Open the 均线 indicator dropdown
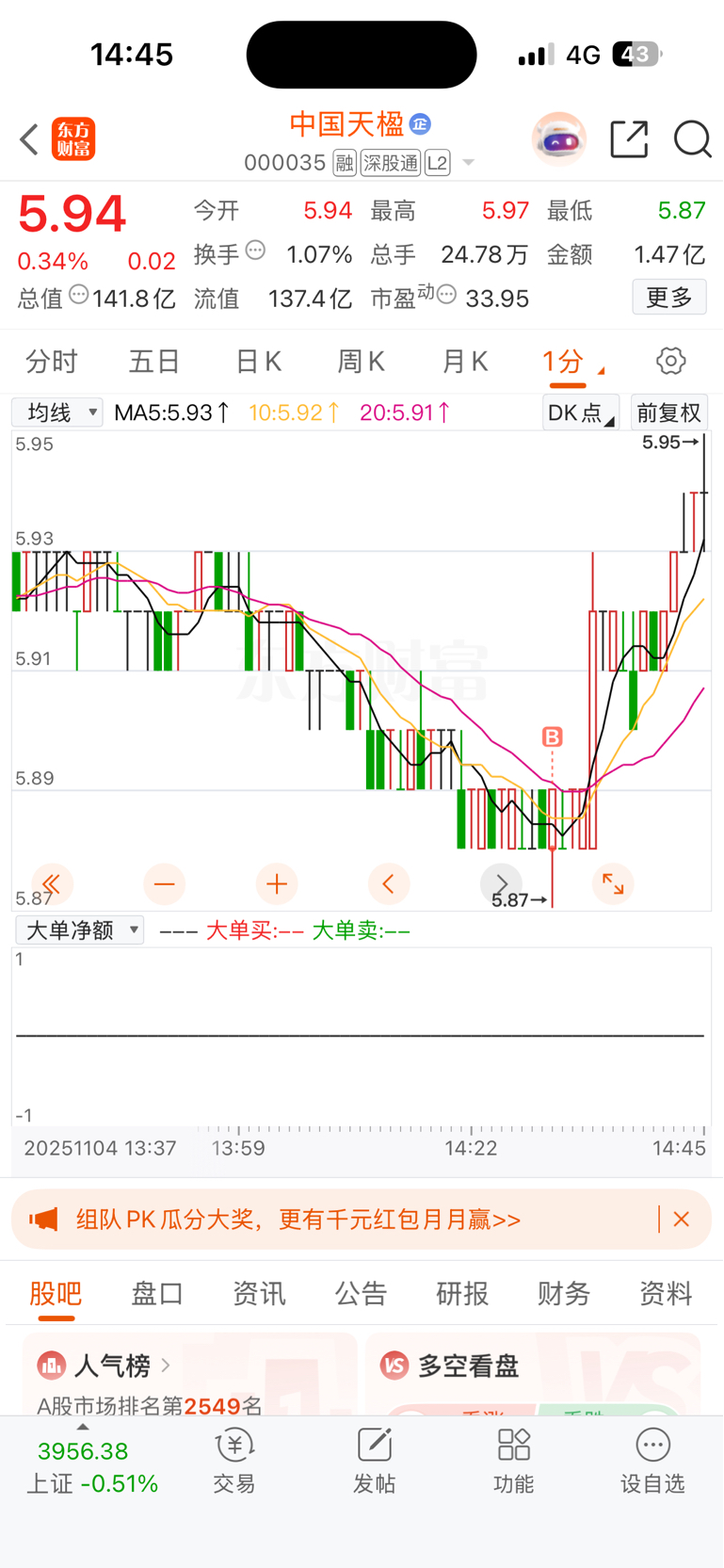 (57, 412)
